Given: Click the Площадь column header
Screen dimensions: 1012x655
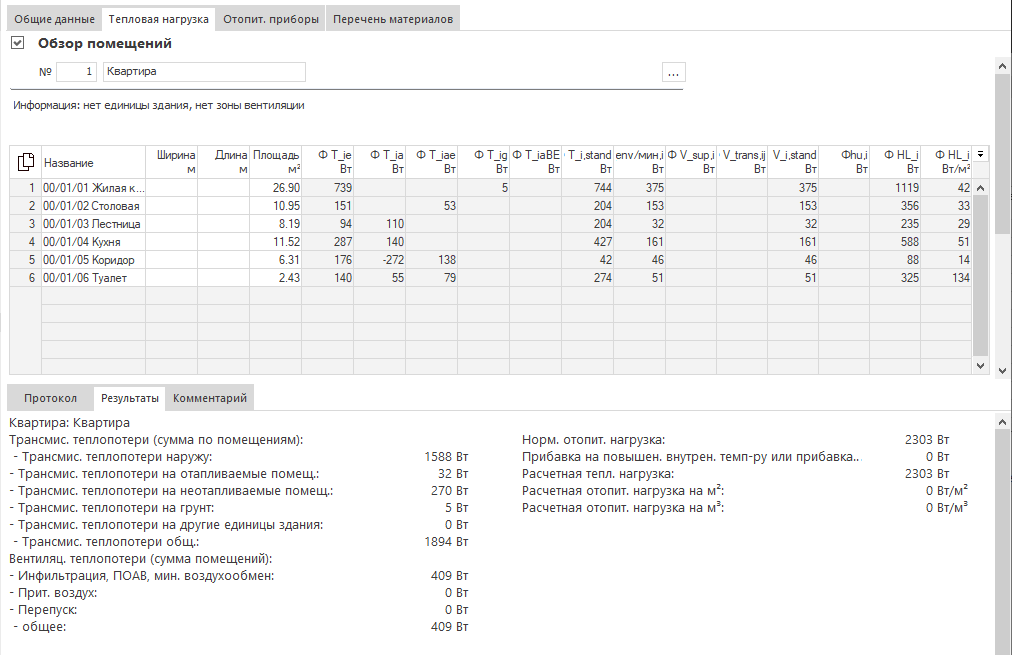Looking at the screenshot, I should 276,163.
